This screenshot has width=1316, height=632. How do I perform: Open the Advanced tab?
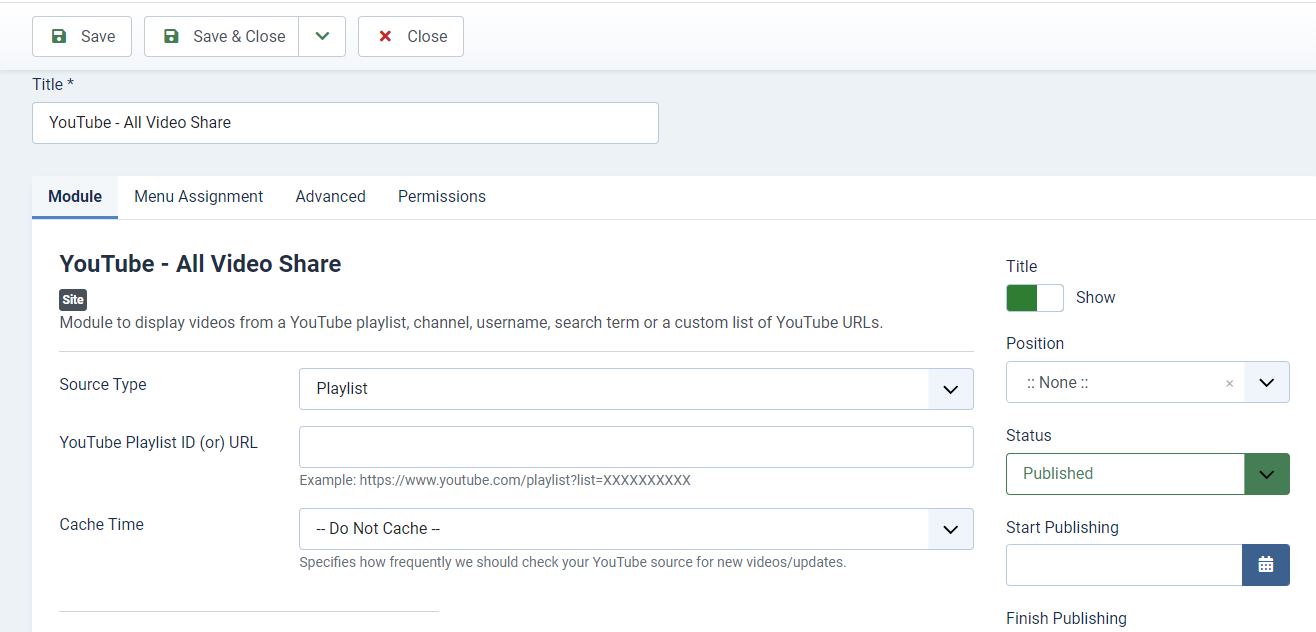(331, 197)
